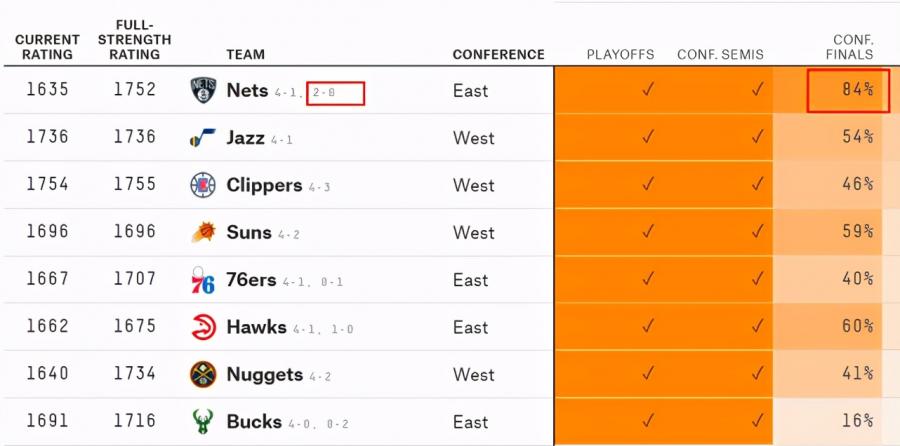Click the Utah Jazz logo icon
900x446 pixels.
tap(203, 138)
